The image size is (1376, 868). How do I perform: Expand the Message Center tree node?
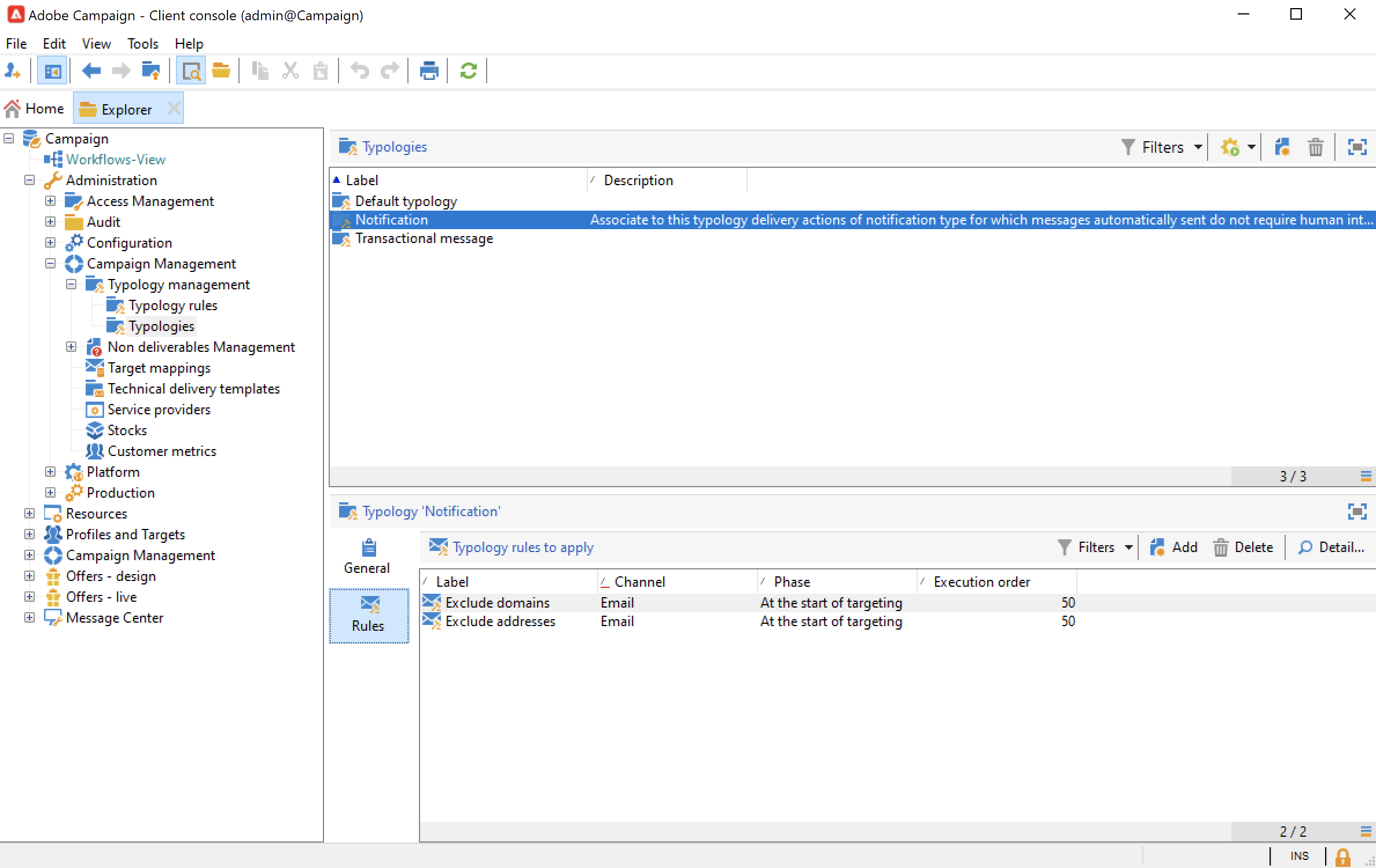click(x=30, y=618)
